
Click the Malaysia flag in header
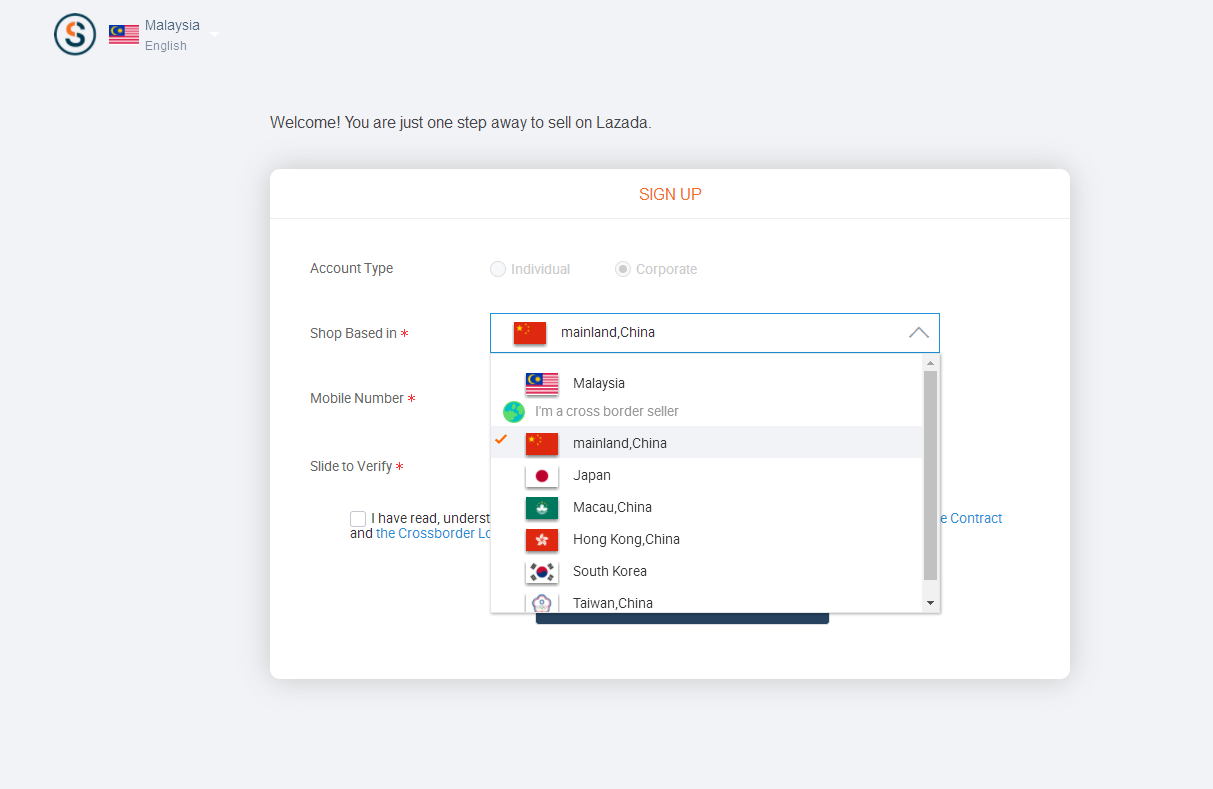coord(124,35)
